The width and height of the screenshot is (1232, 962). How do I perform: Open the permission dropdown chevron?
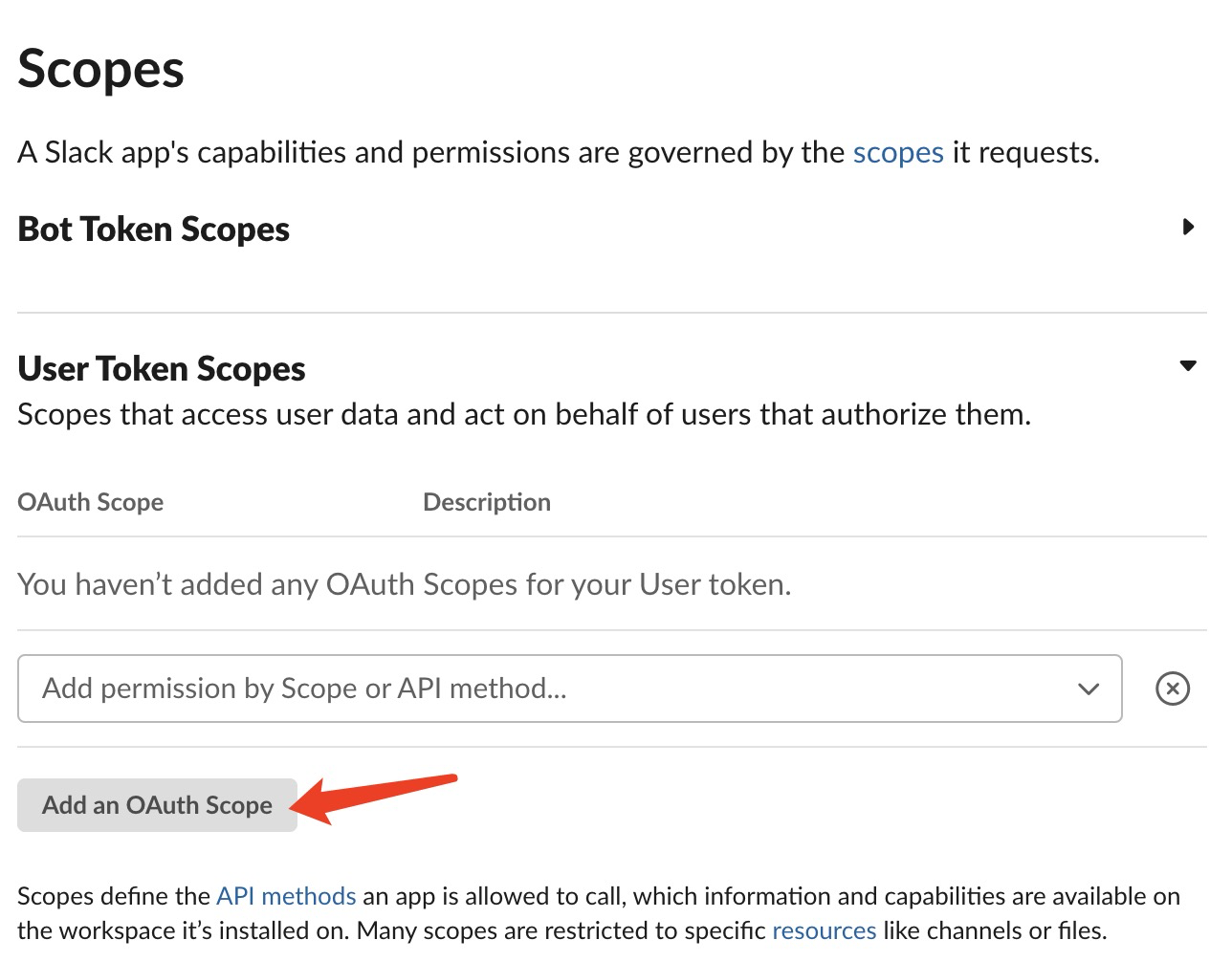pos(1089,689)
